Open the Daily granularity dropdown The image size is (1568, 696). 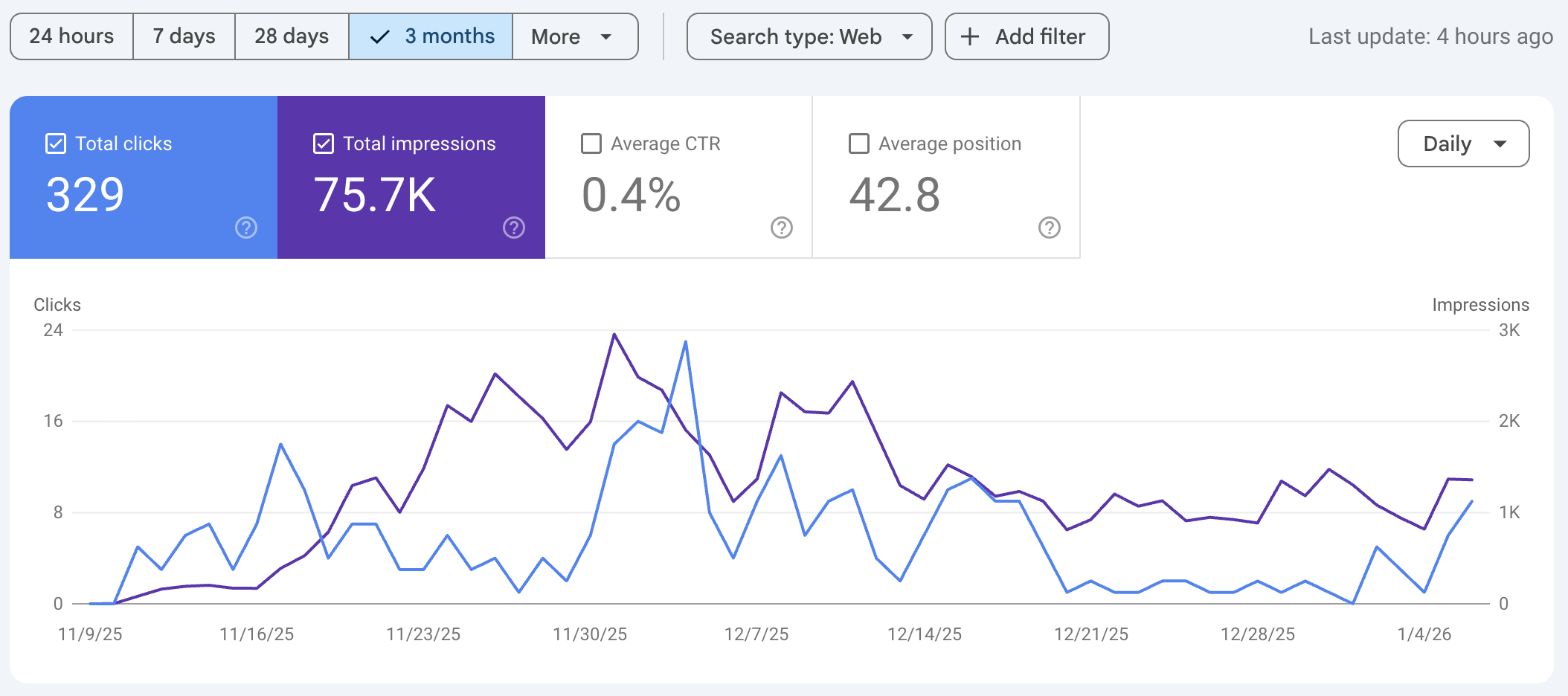pos(1462,144)
